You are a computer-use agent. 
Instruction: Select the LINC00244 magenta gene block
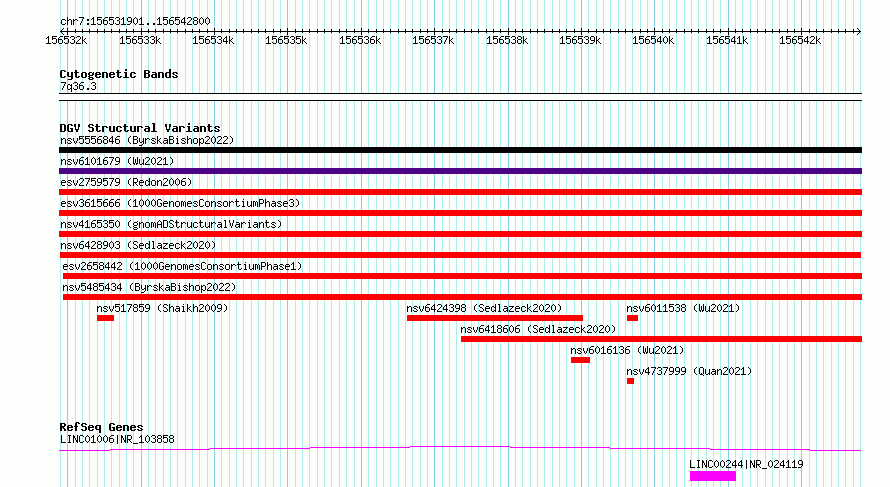point(713,476)
